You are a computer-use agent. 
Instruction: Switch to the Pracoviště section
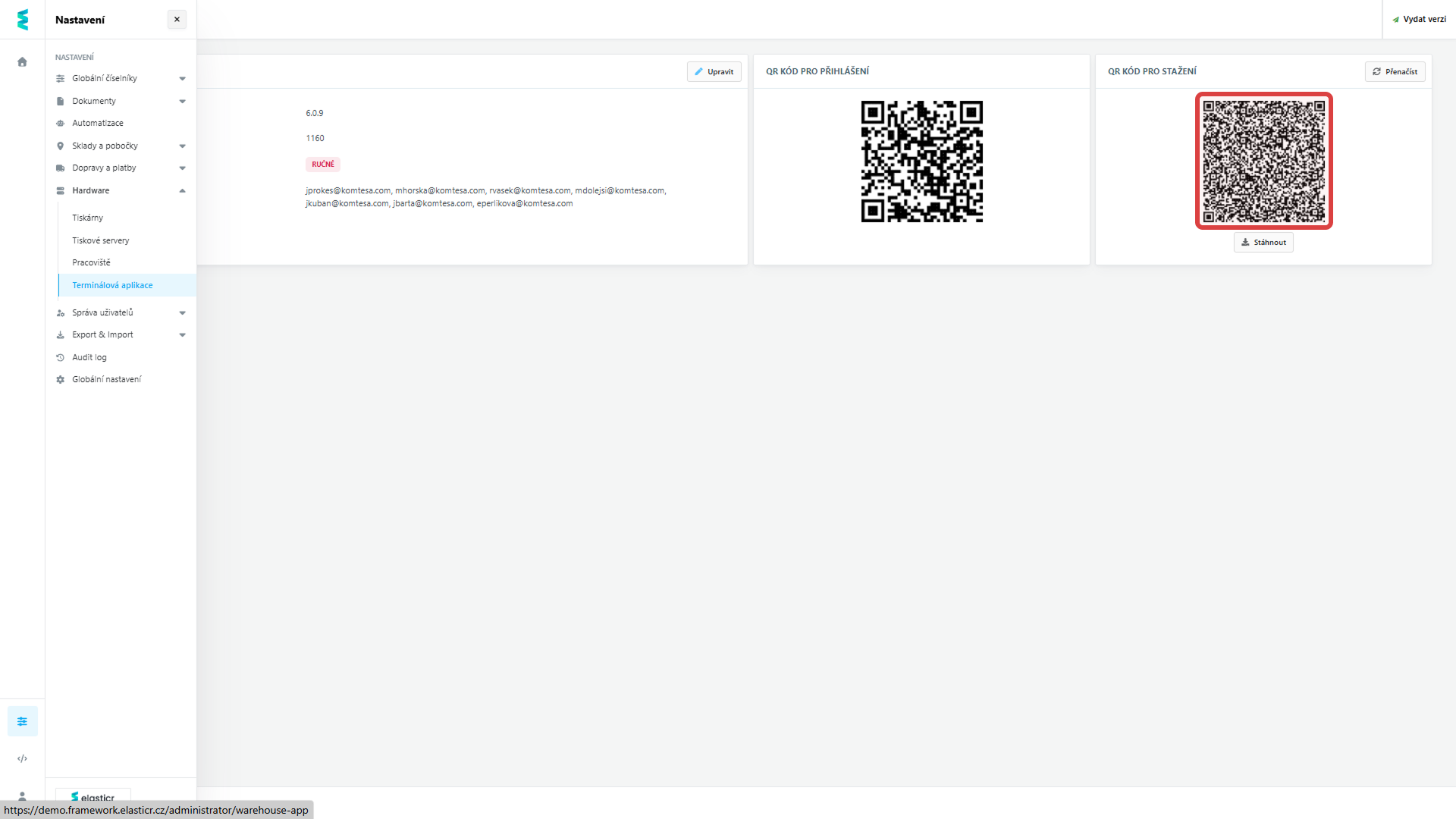[x=91, y=262]
